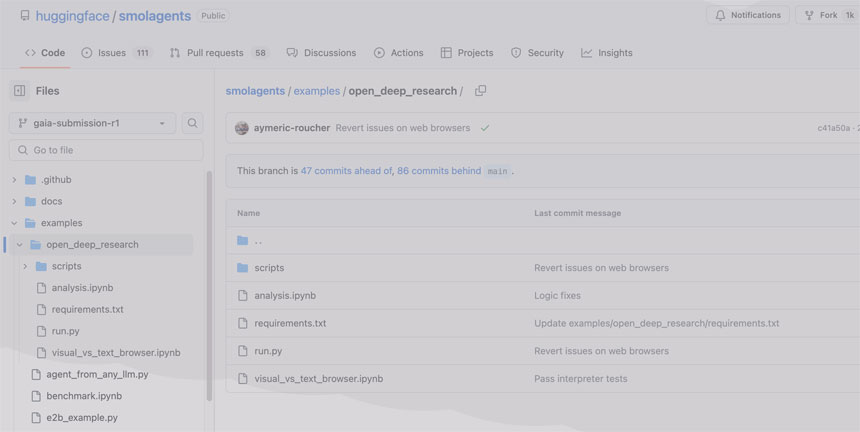Click the commit status checkmark icon
The width and height of the screenshot is (860, 432).
pyautogui.click(x=485, y=128)
